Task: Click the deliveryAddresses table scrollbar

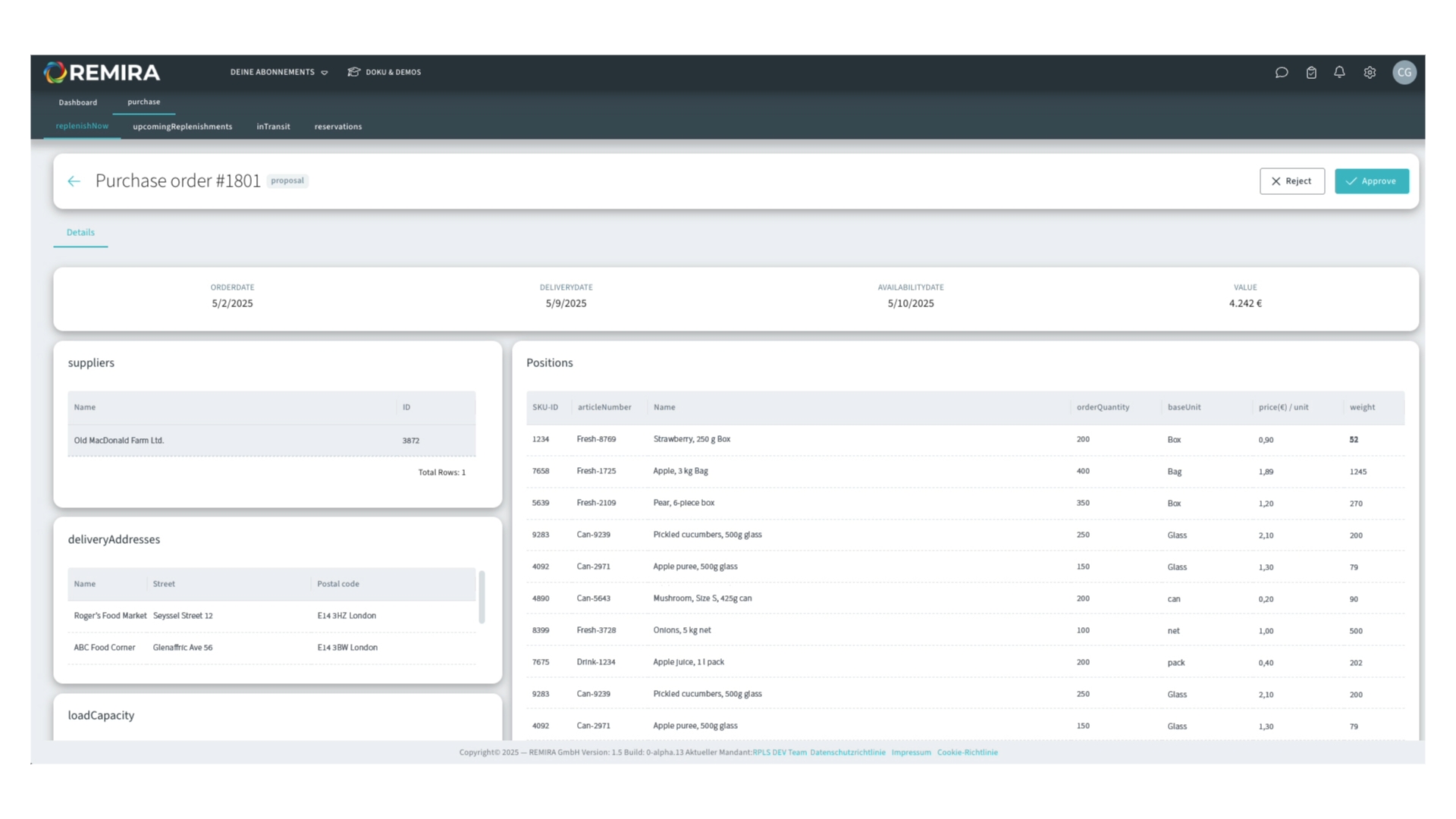Action: point(482,598)
